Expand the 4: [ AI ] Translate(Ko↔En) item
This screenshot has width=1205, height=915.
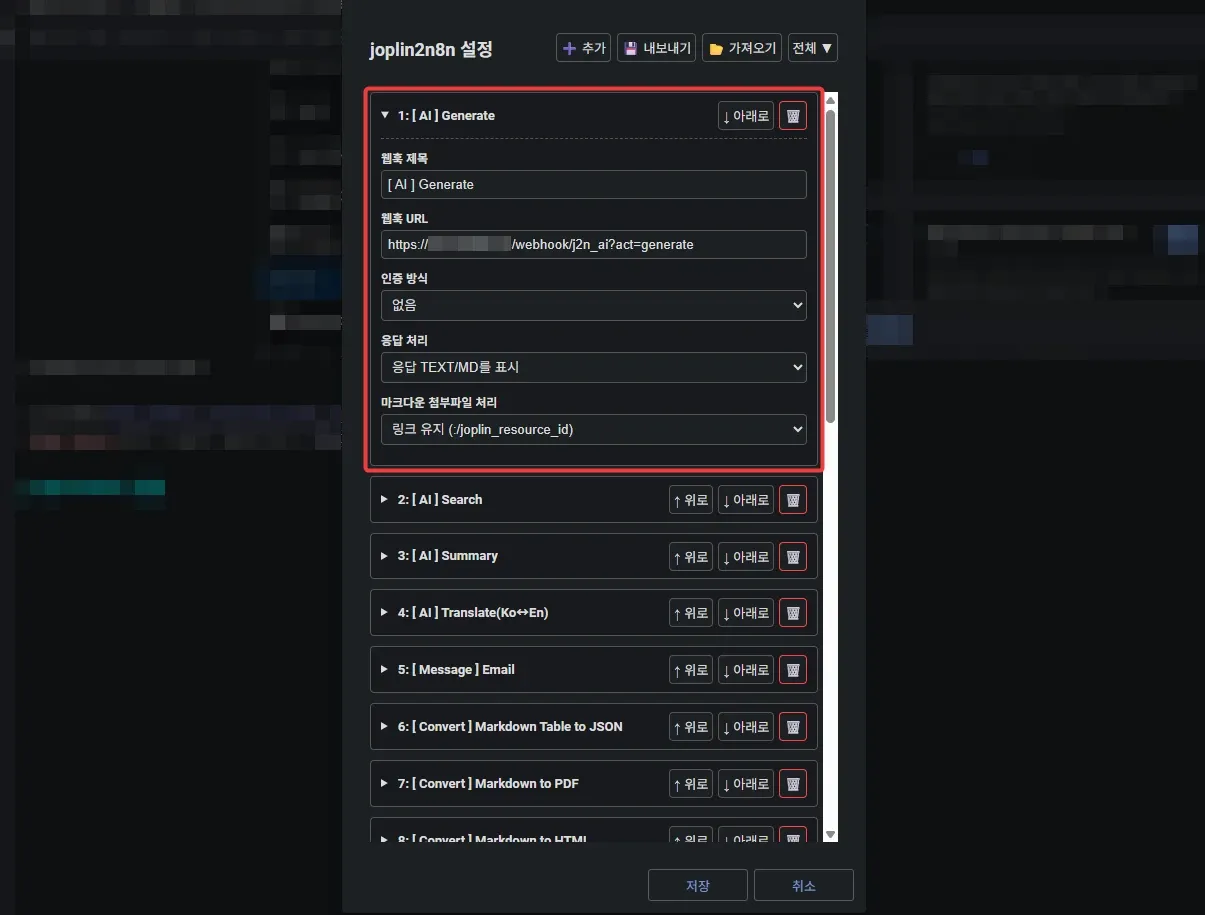pyautogui.click(x=385, y=612)
